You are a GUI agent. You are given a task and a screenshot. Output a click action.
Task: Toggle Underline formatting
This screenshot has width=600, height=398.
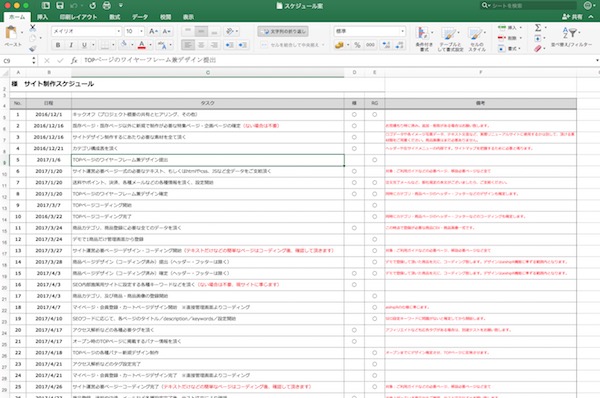84,45
